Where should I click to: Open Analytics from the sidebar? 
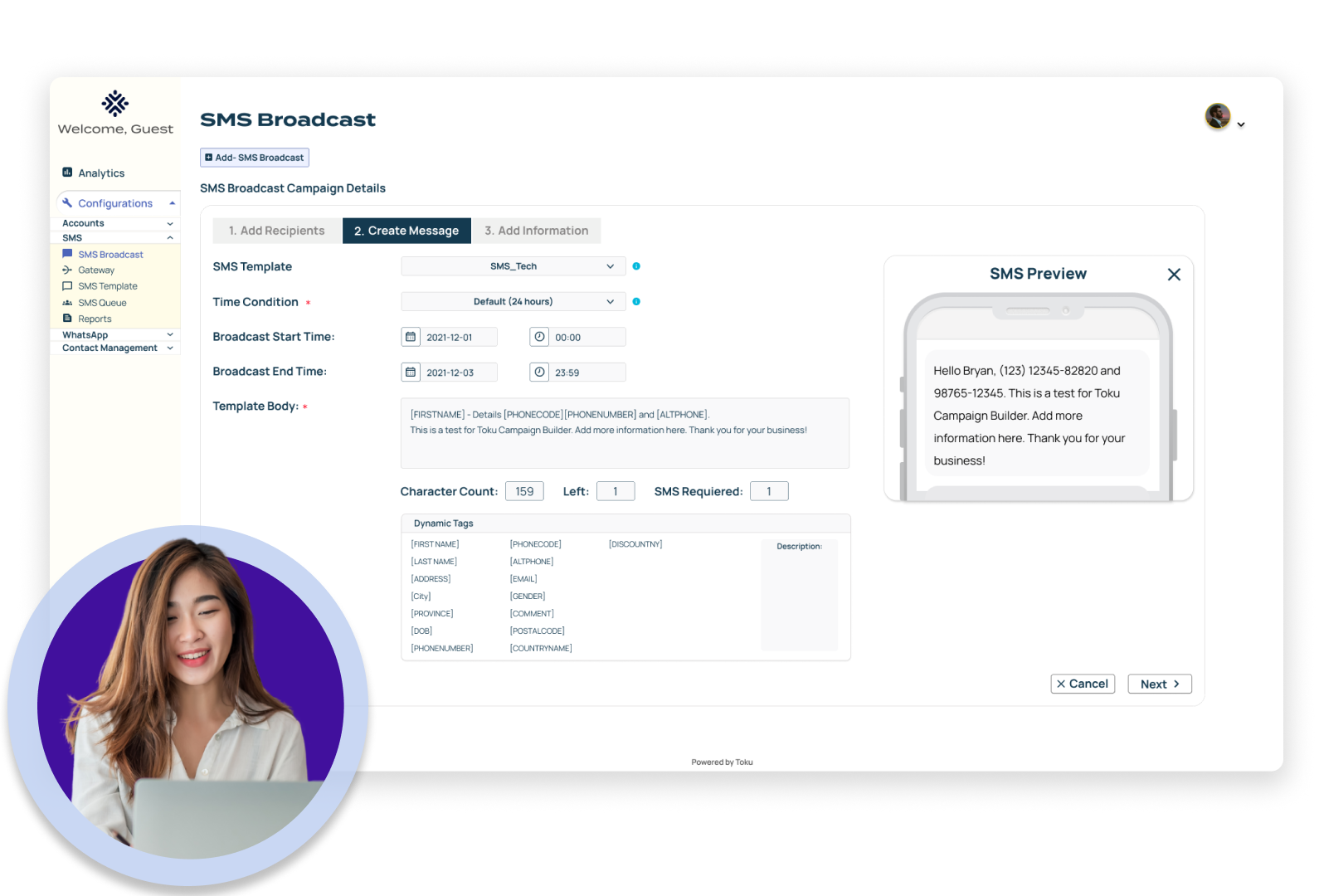click(101, 173)
